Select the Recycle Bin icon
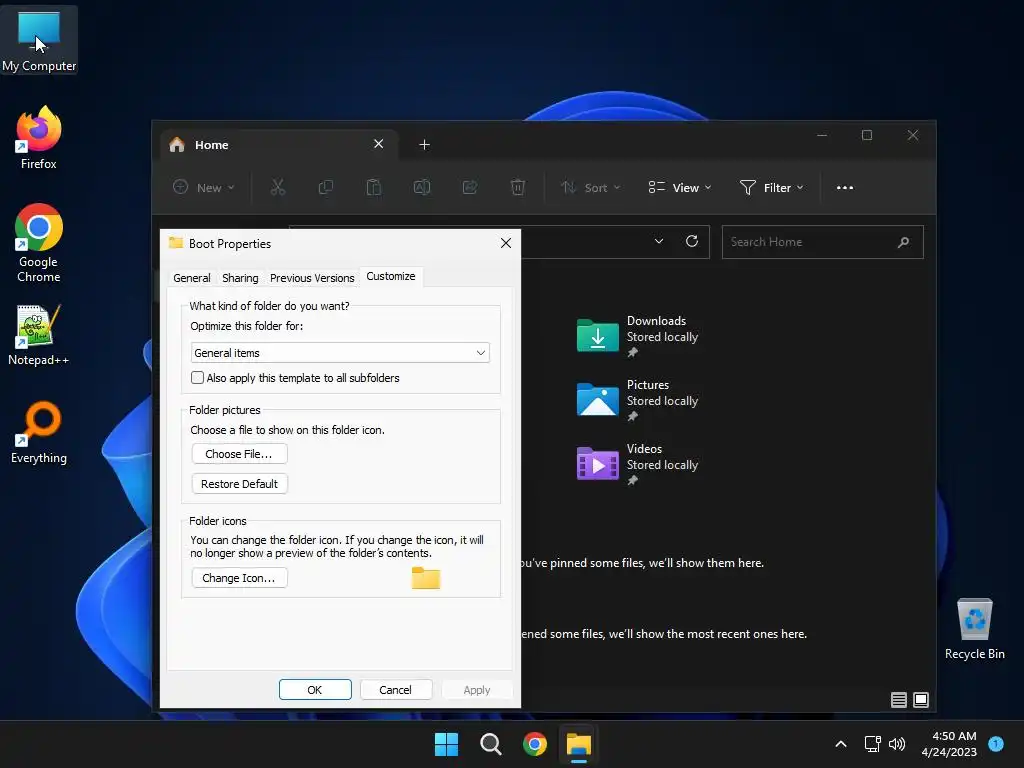1024x768 pixels. click(974, 628)
